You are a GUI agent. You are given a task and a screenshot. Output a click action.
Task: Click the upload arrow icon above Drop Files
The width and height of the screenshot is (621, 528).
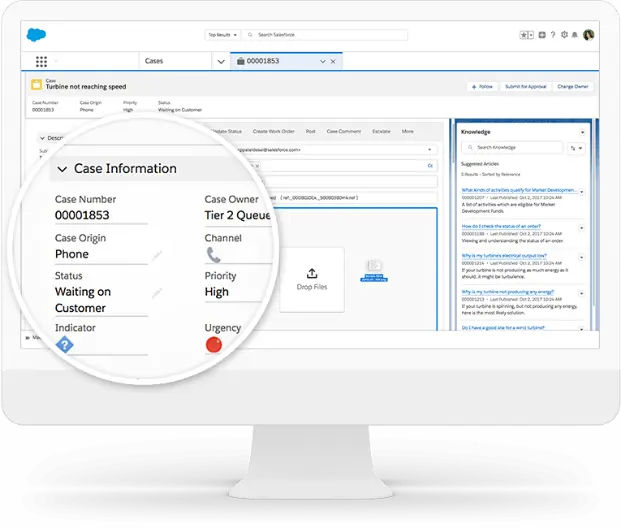(x=312, y=273)
